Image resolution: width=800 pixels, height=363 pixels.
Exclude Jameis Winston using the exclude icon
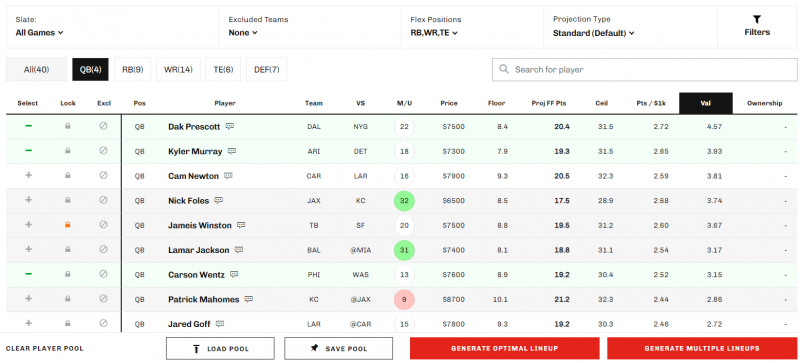104,225
